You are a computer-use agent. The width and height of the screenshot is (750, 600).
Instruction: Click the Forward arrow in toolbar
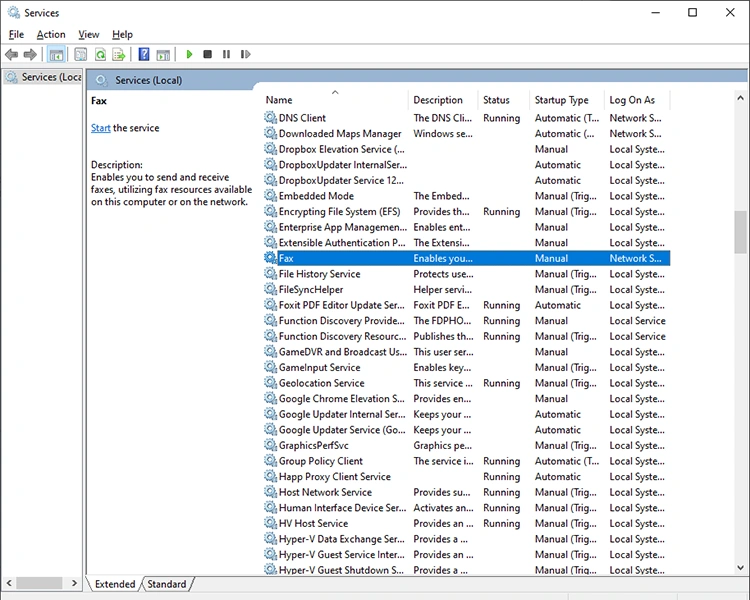tap(30, 55)
